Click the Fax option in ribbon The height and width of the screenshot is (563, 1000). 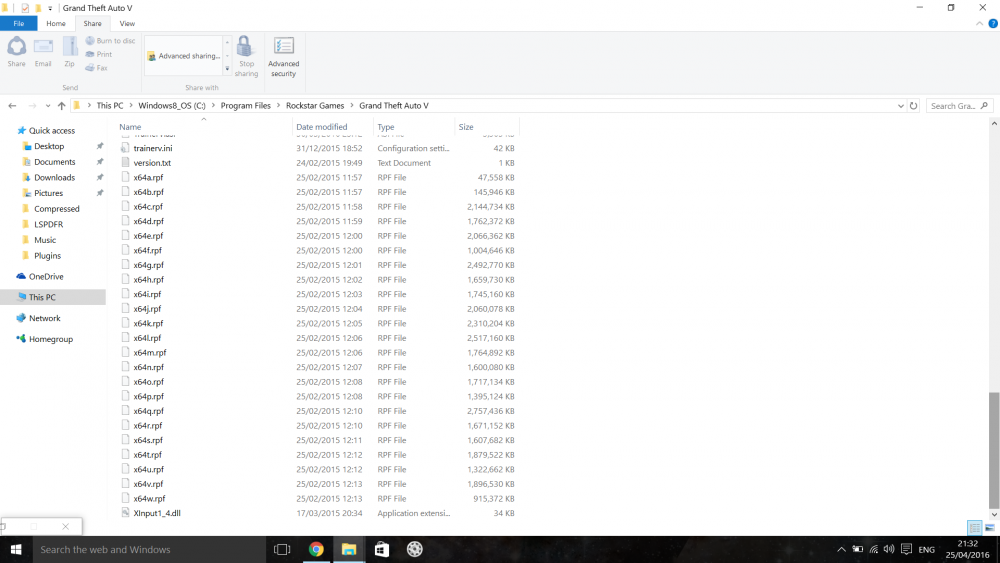[x=96, y=68]
